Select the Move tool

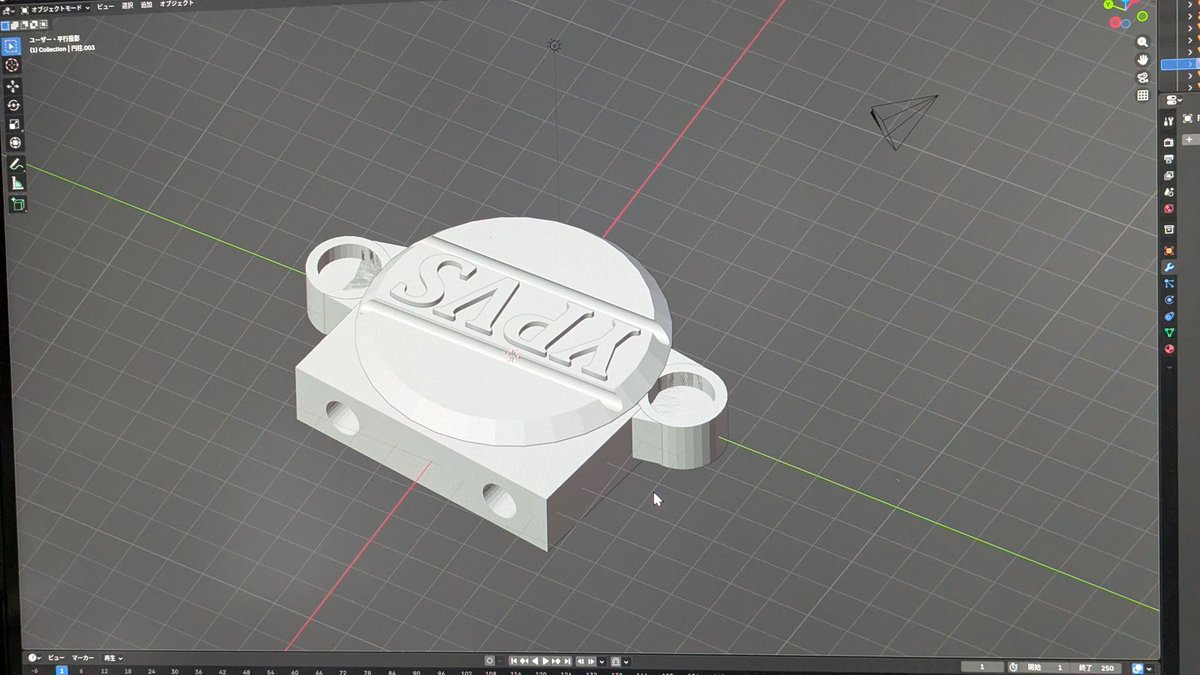coord(12,86)
